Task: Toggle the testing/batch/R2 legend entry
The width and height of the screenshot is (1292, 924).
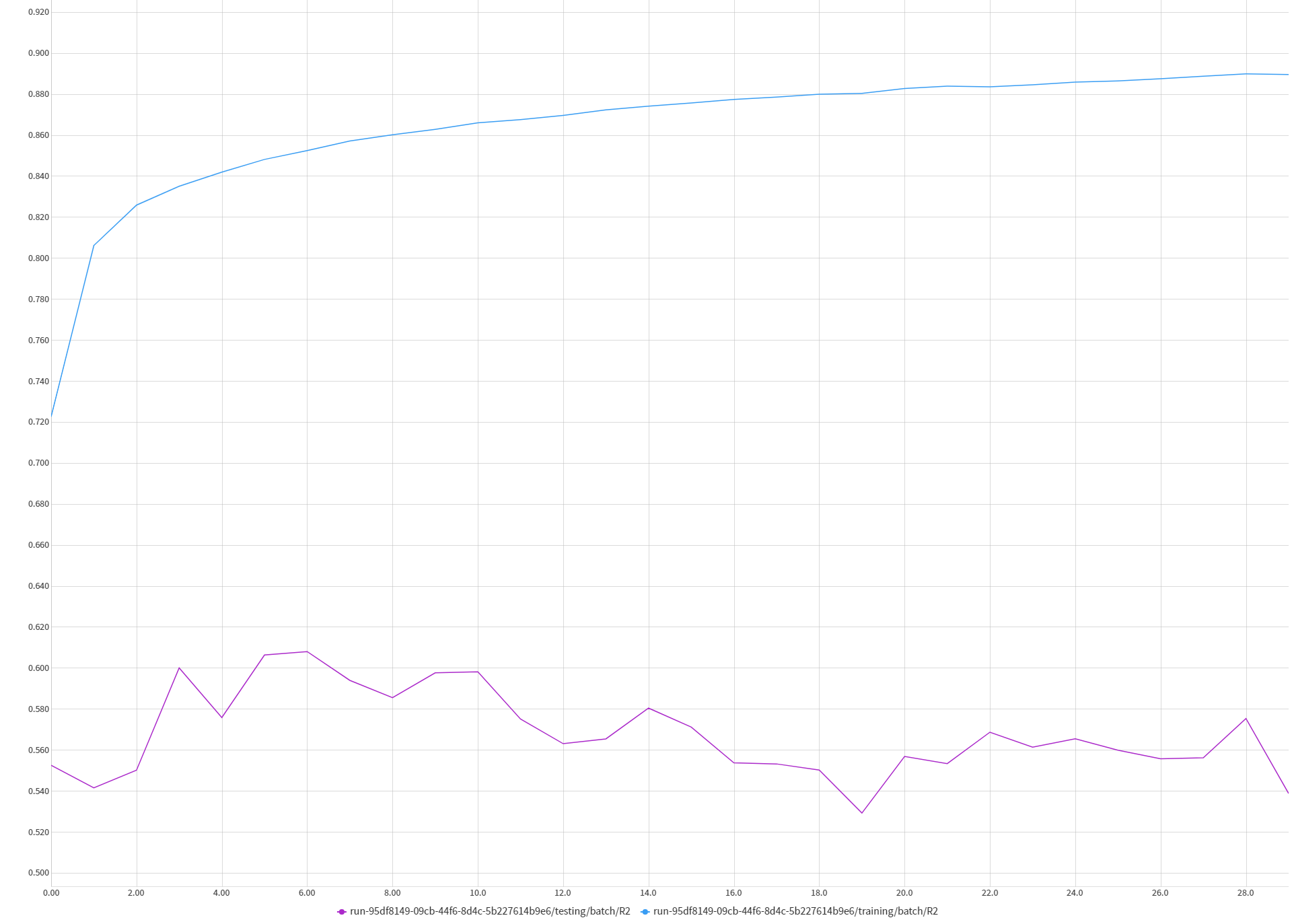Action: (x=489, y=911)
